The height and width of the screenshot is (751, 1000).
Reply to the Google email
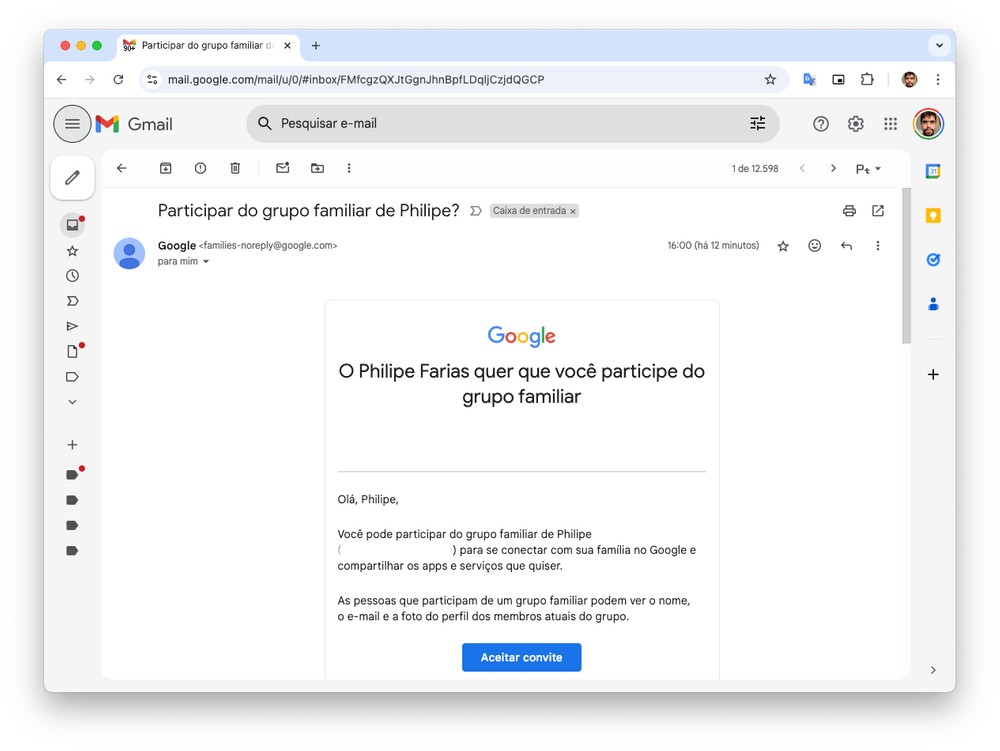point(846,246)
